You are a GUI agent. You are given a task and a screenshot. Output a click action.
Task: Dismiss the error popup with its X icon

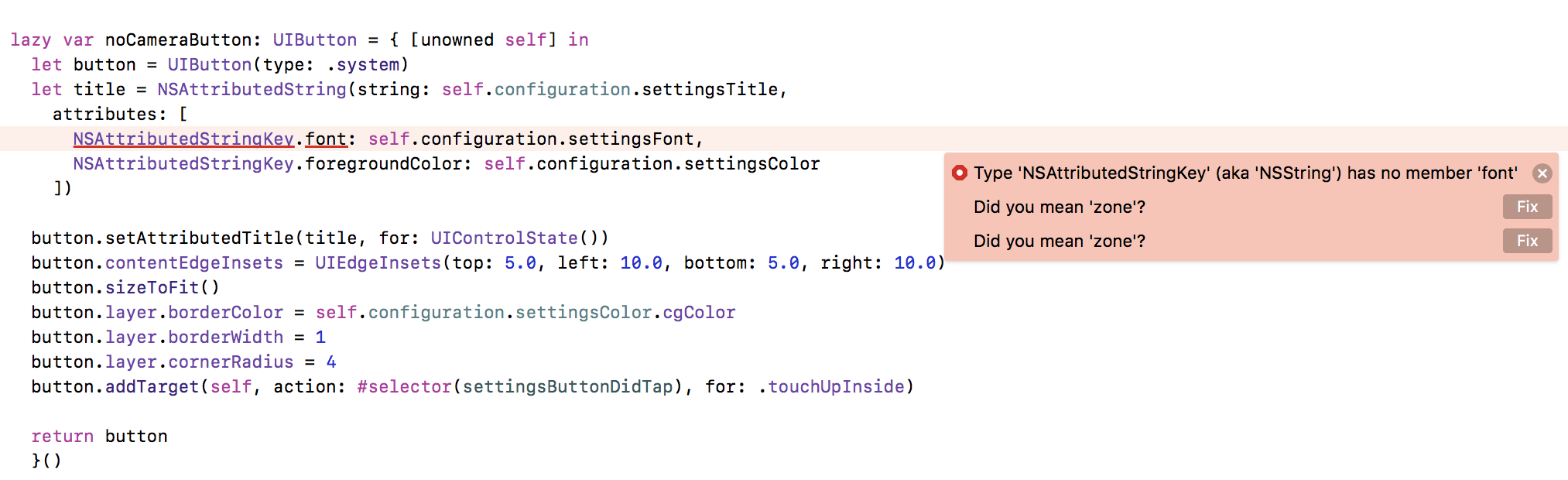point(1542,173)
